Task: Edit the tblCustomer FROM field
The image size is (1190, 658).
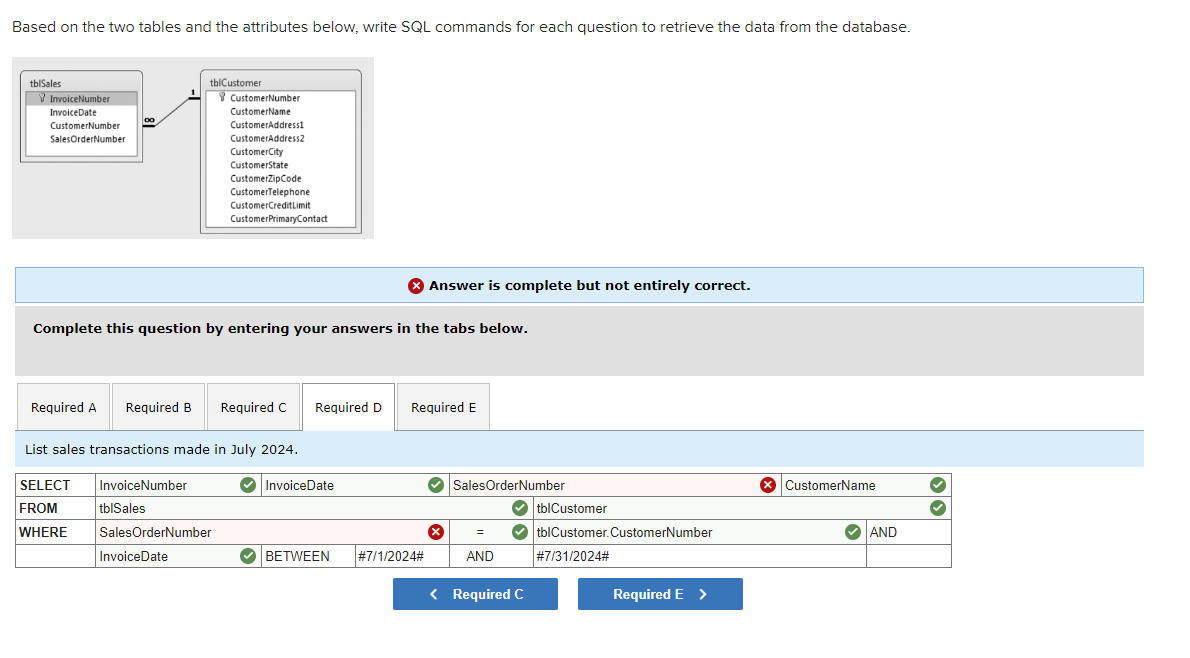Action: click(x=742, y=508)
